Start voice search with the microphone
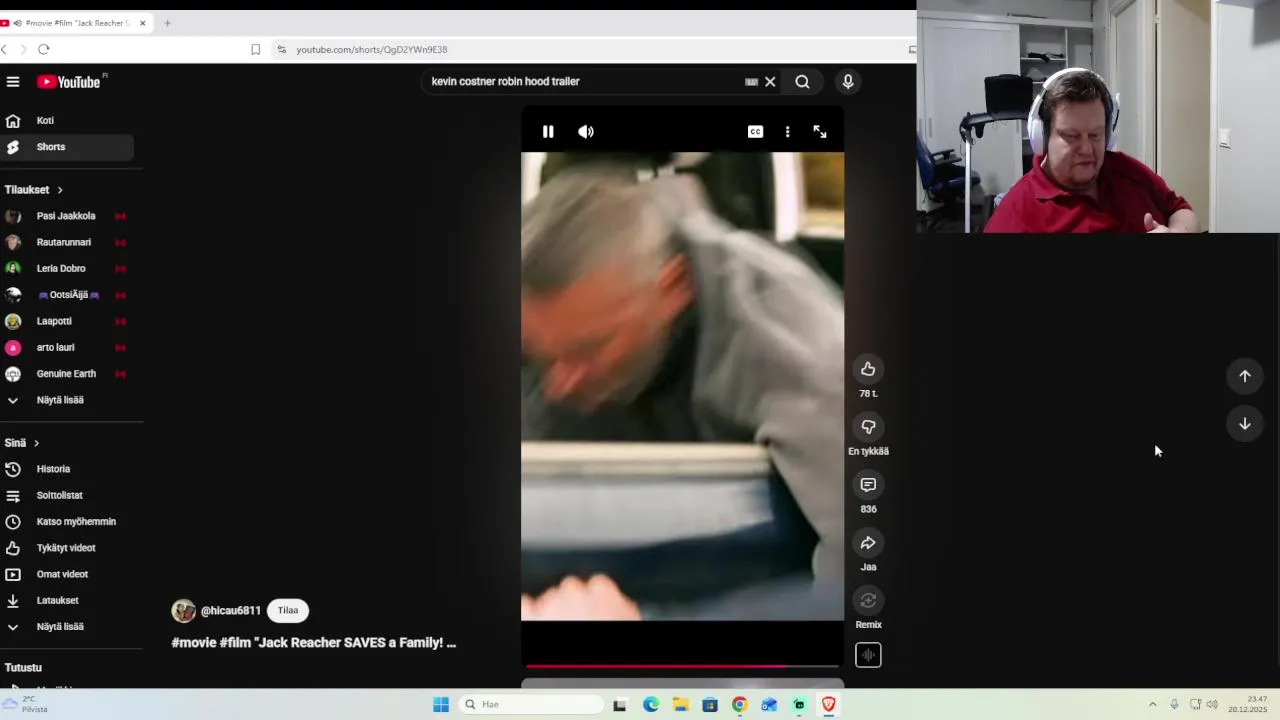 (848, 82)
